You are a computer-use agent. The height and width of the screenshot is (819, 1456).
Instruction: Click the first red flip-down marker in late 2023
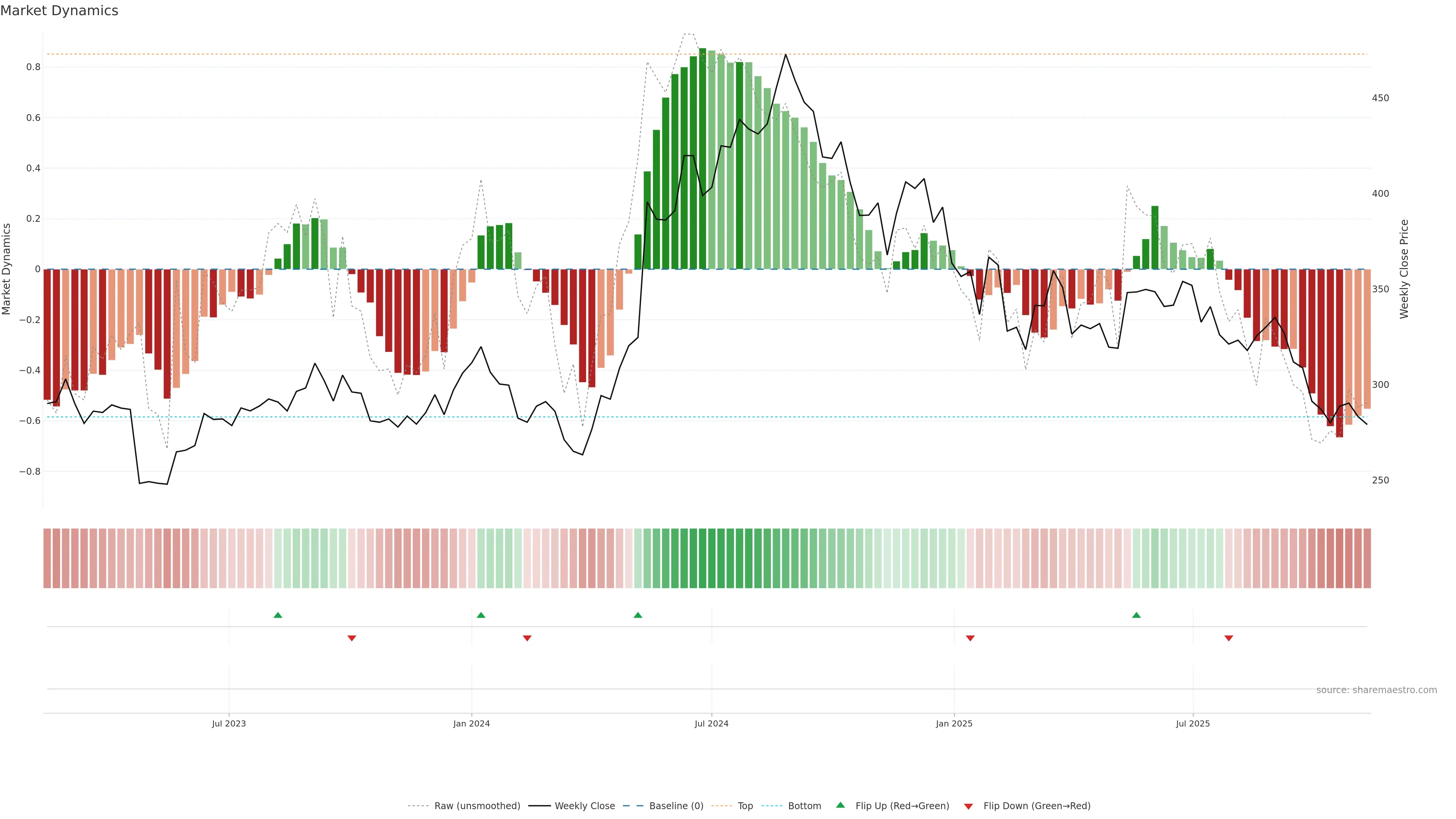click(351, 638)
